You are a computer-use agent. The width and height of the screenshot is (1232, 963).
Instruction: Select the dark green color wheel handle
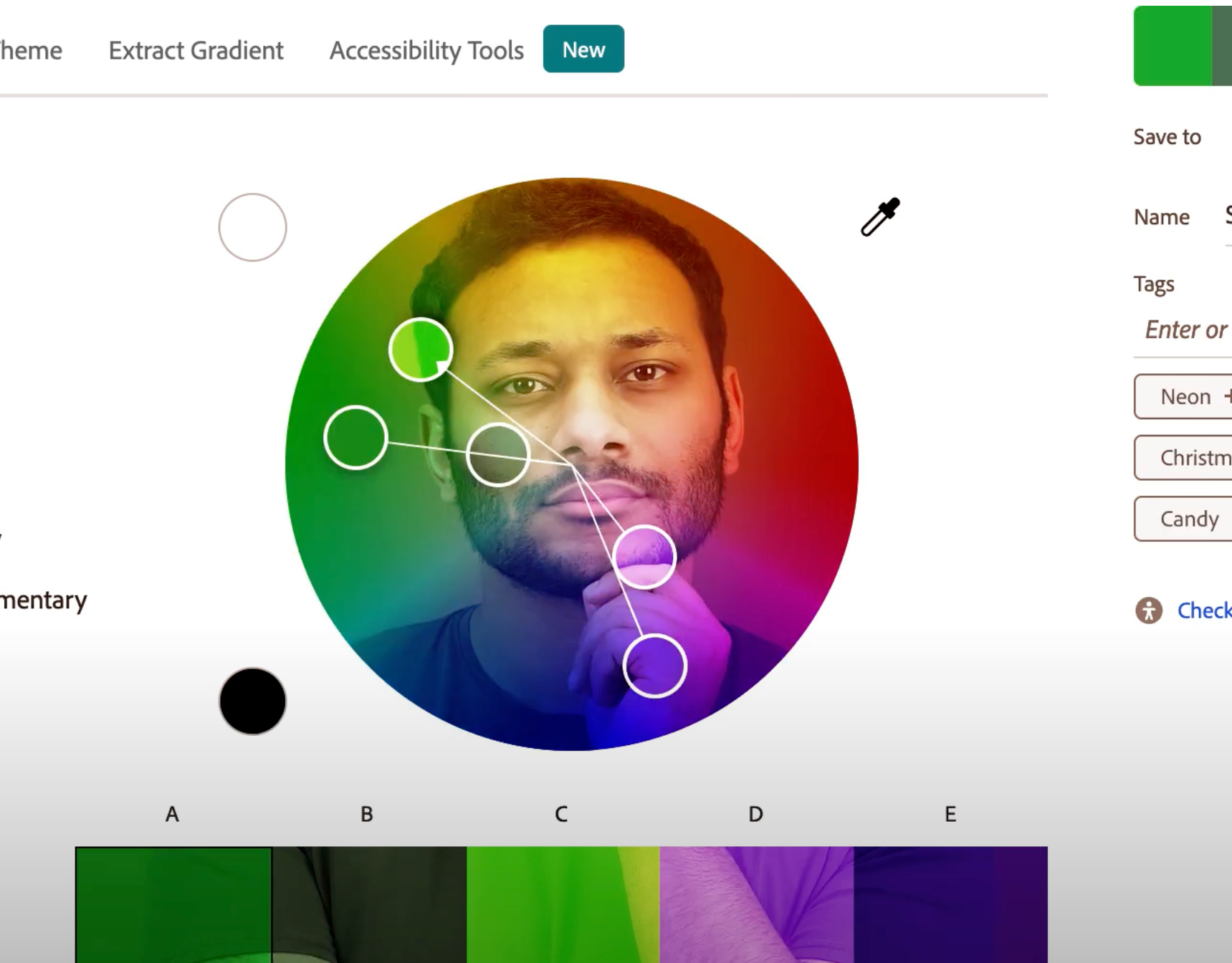point(356,438)
